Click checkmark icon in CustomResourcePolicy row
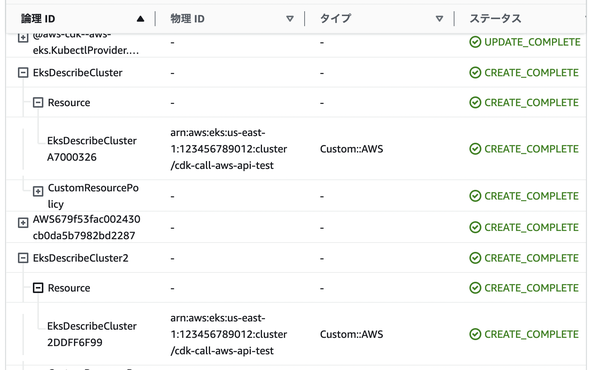Screen dimensions: 592x370 (x=475, y=196)
